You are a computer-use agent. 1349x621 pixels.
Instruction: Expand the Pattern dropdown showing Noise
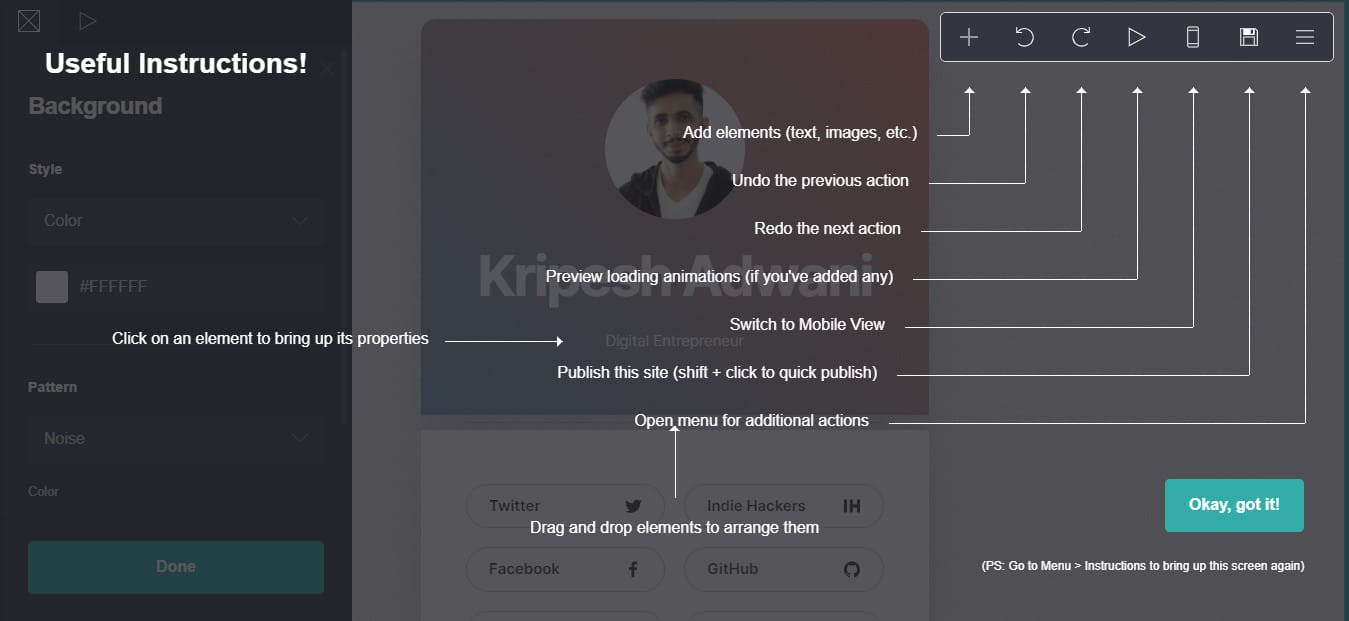point(176,439)
